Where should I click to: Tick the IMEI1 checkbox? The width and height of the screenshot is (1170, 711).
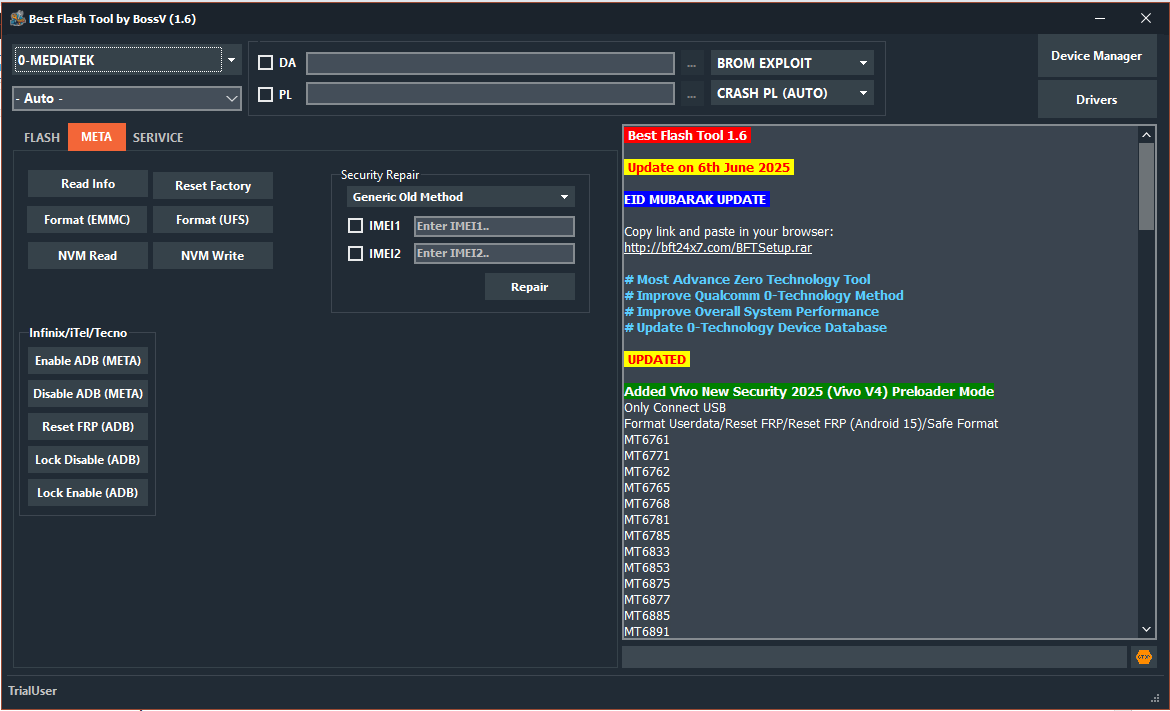pyautogui.click(x=355, y=225)
